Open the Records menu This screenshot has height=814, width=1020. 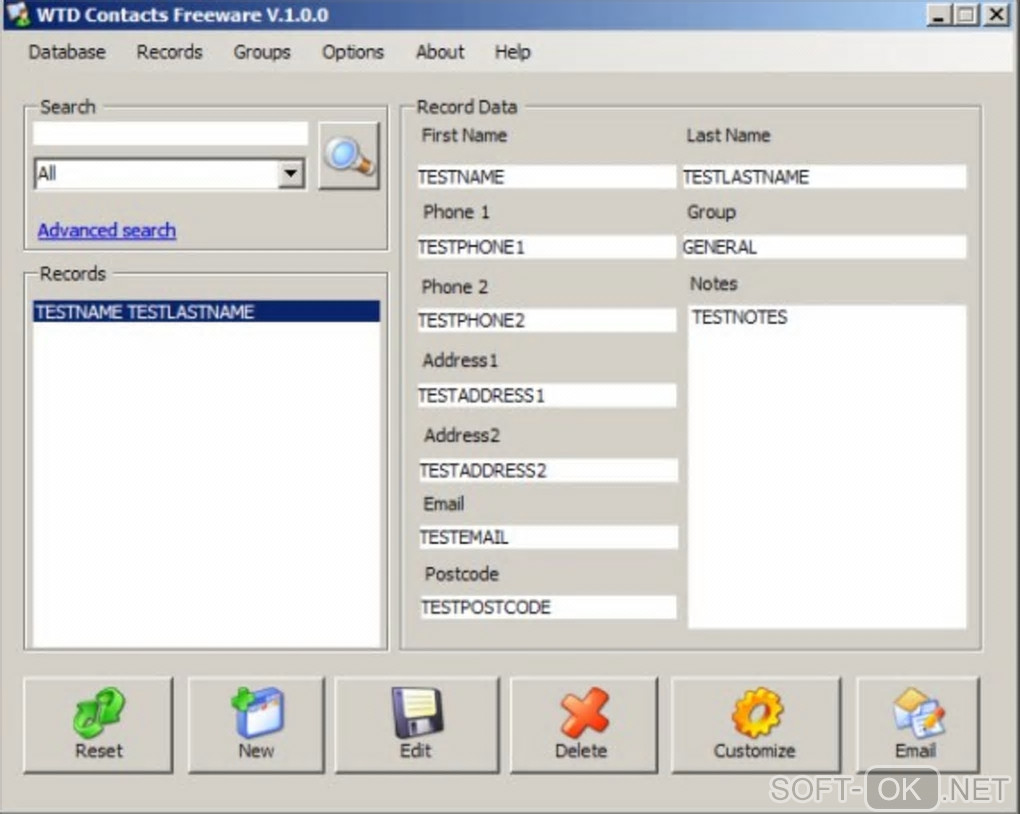click(x=169, y=52)
